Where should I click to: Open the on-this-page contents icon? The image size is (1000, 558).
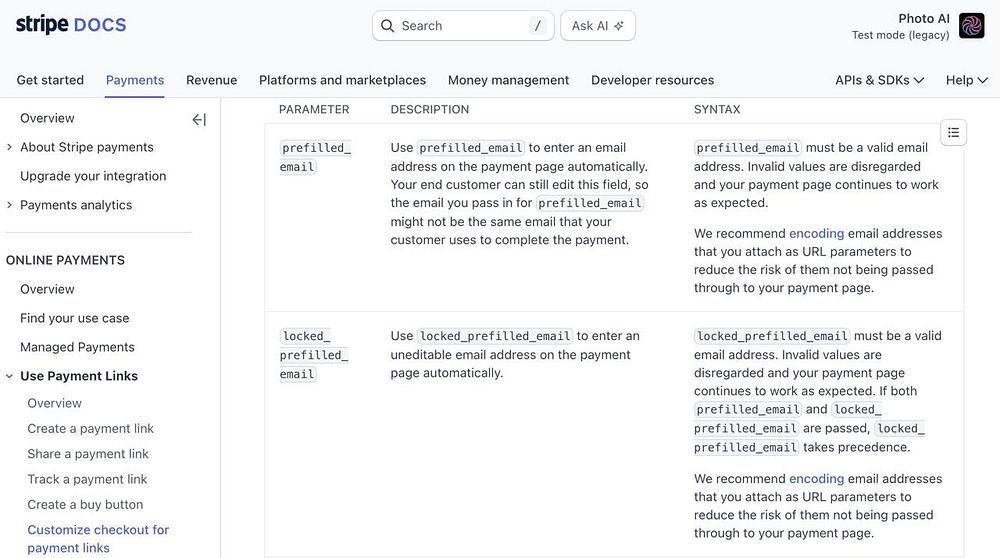tap(953, 133)
